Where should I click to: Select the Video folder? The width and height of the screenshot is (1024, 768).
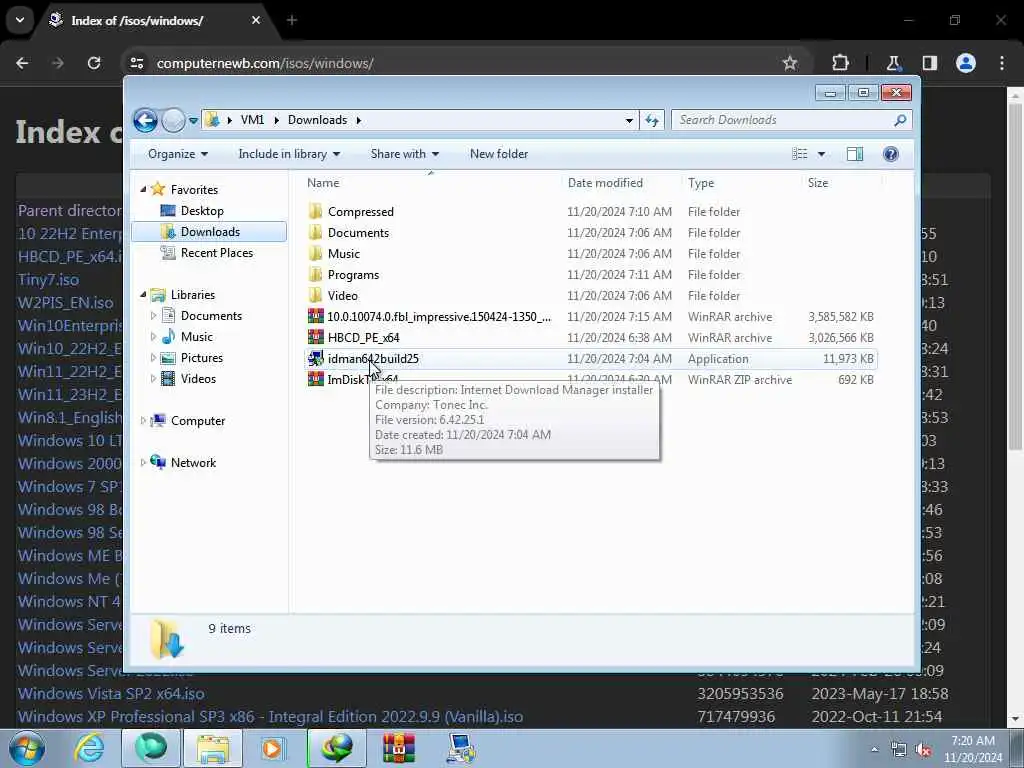[342, 296]
